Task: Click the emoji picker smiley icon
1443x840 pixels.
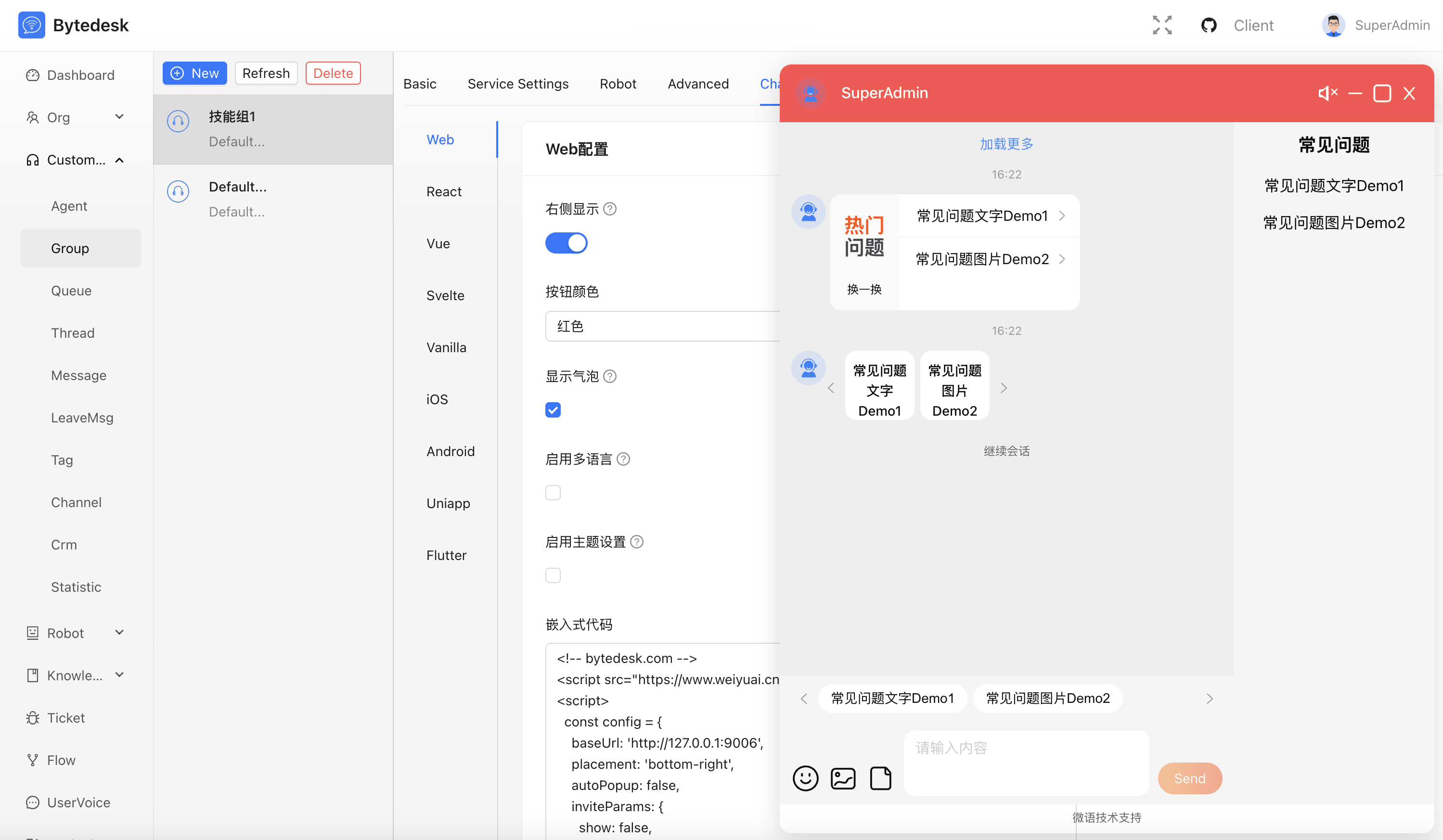Action: point(805,778)
